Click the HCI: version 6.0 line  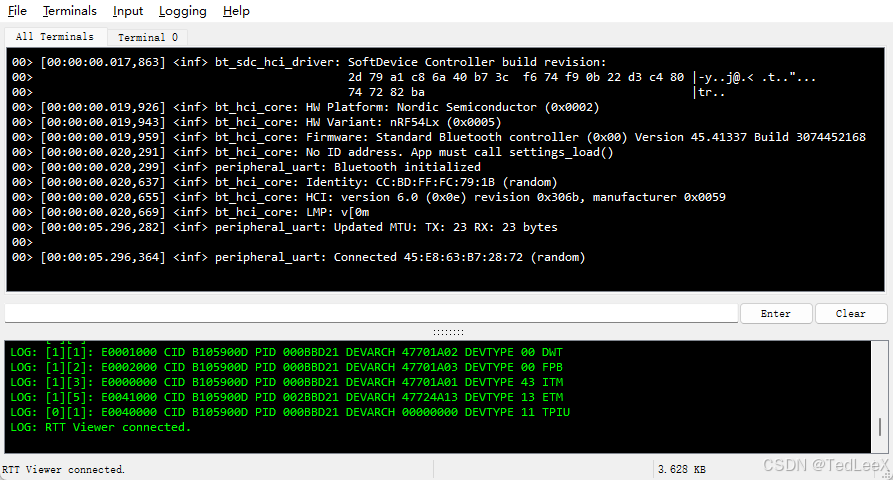368,197
